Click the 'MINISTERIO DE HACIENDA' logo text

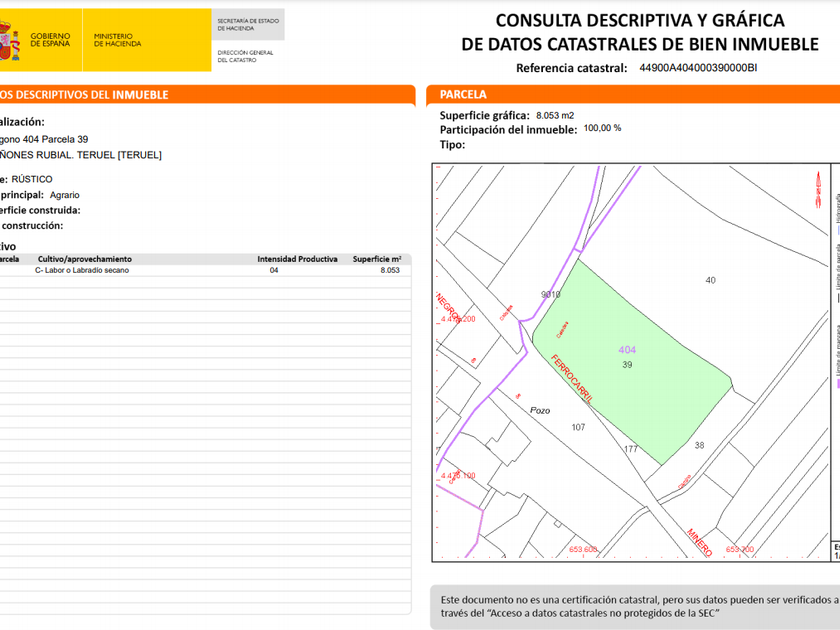click(117, 40)
